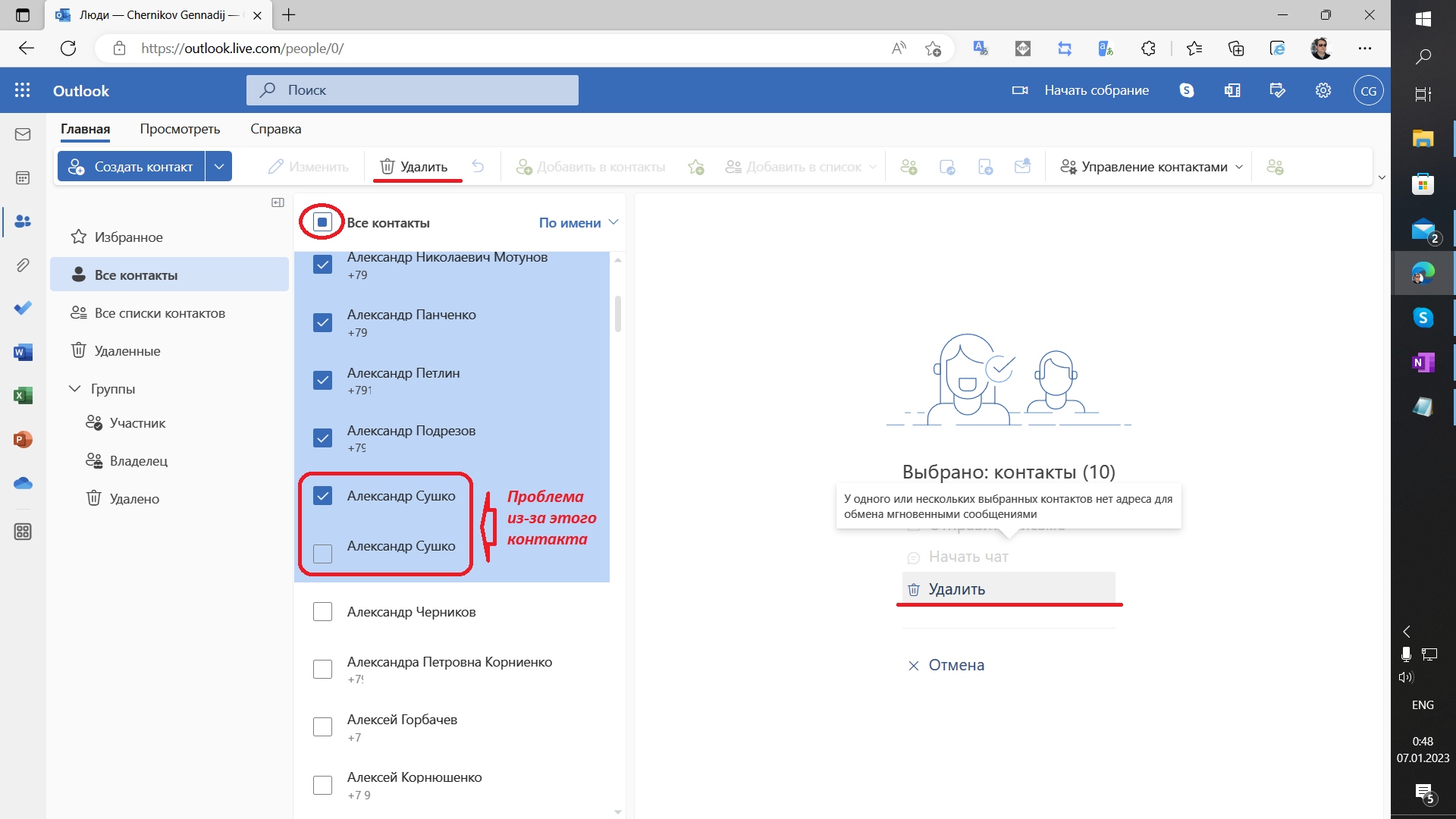
Task: Open OneDrive cloud icon in left rail
Action: [x=23, y=483]
